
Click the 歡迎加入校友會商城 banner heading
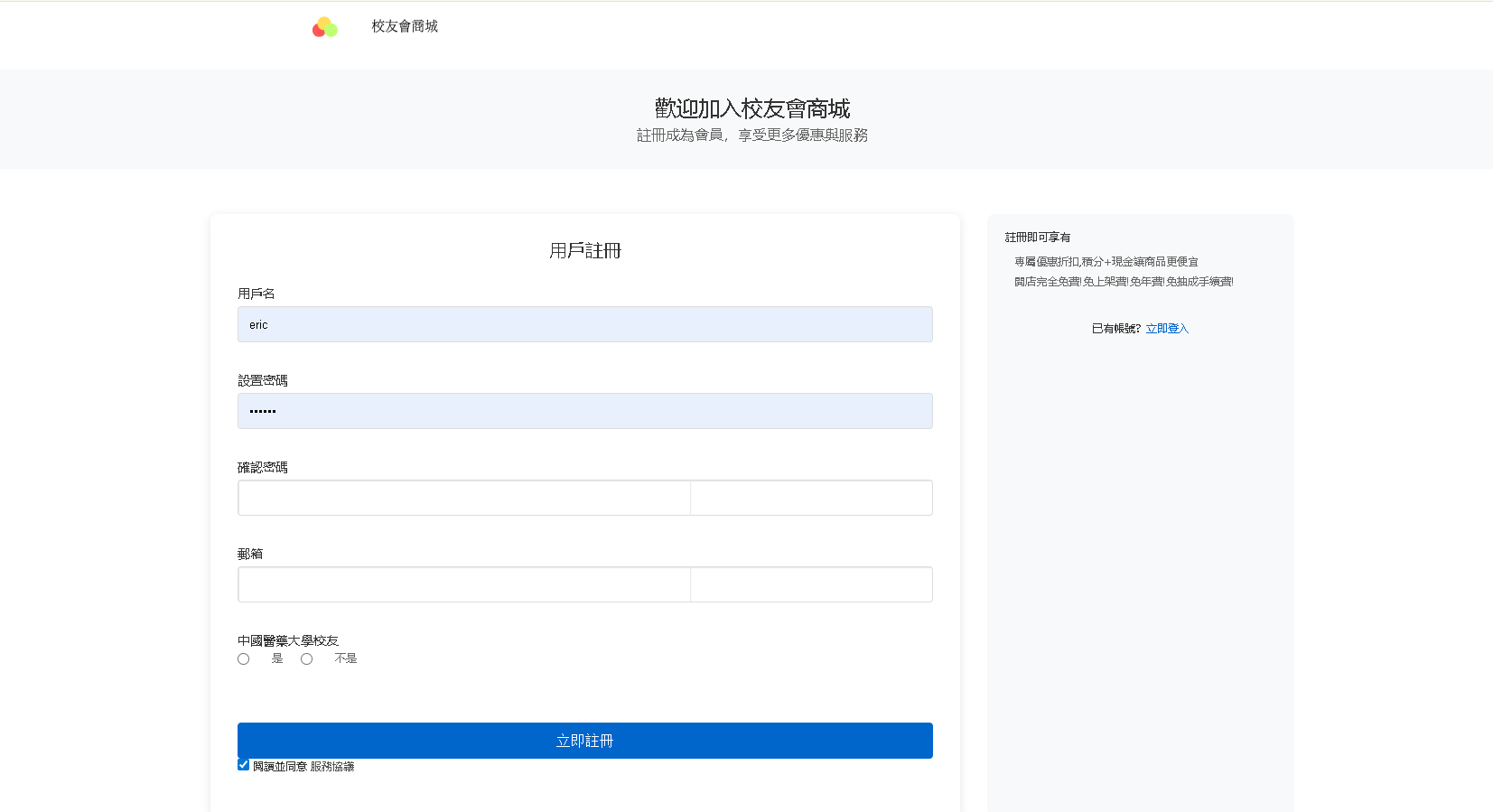tap(751, 108)
